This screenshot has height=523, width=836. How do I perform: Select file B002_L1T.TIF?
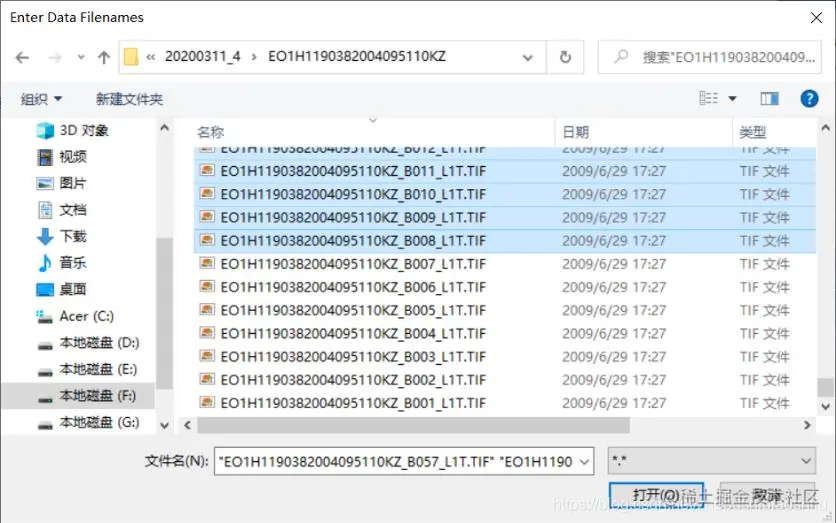505,380
